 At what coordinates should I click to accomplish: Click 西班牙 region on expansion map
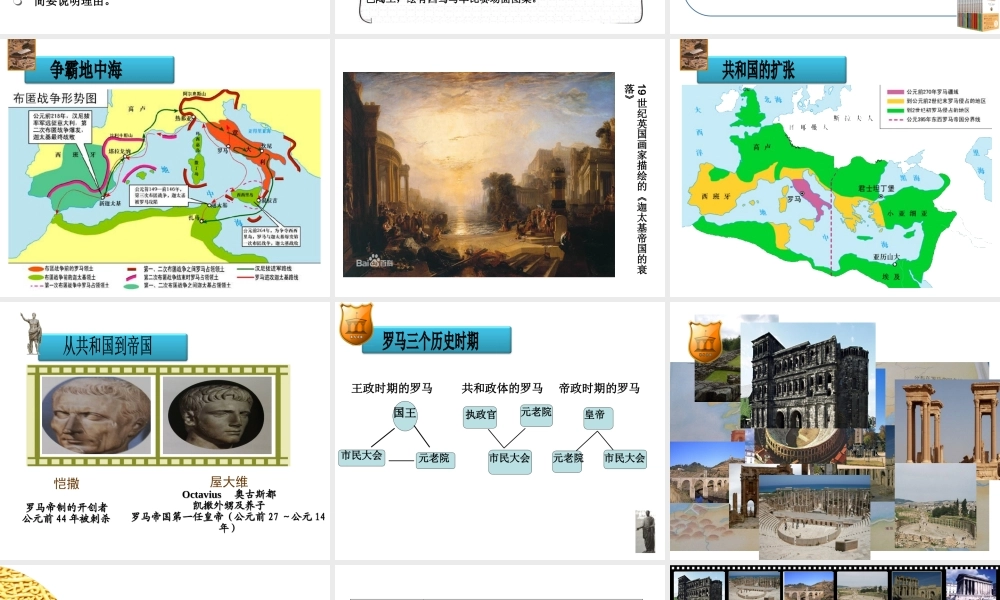[x=715, y=196]
